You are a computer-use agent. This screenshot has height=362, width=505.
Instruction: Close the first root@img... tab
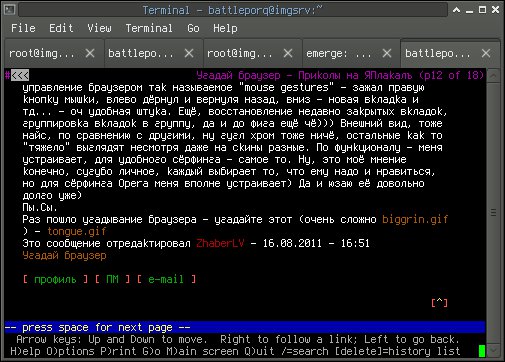90,53
